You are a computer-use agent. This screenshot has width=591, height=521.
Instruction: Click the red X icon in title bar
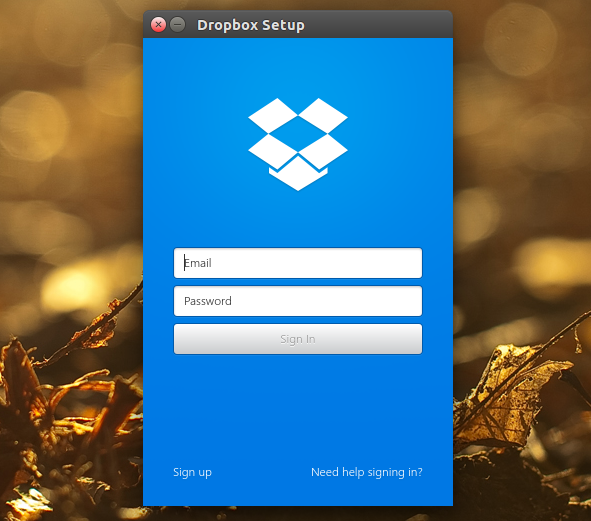pos(158,25)
